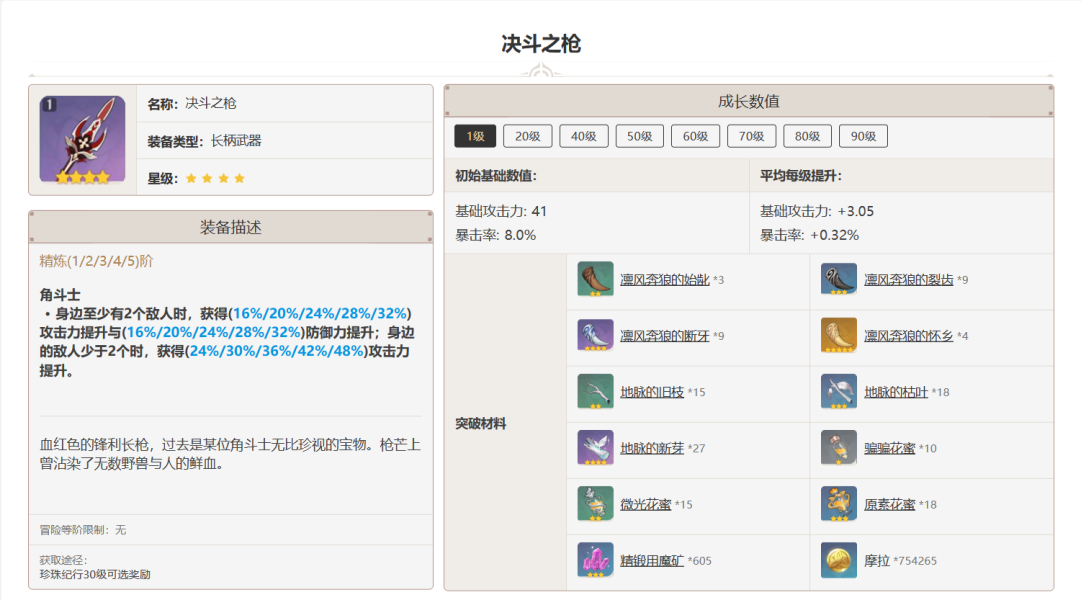Select the 凛风奔狼的断牙 icon
This screenshot has height=600, width=1081.
(595, 335)
